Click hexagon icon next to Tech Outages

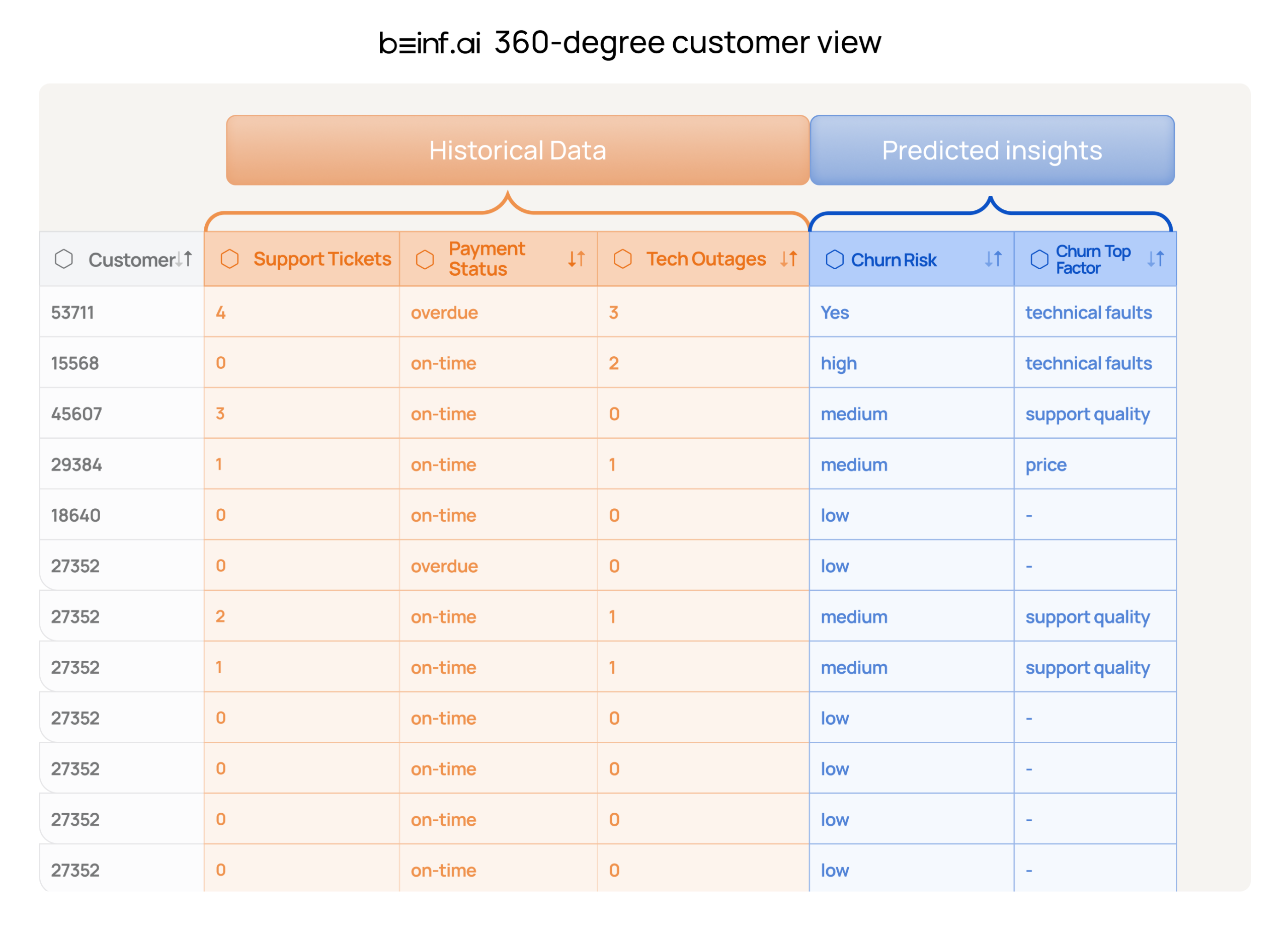tap(623, 259)
